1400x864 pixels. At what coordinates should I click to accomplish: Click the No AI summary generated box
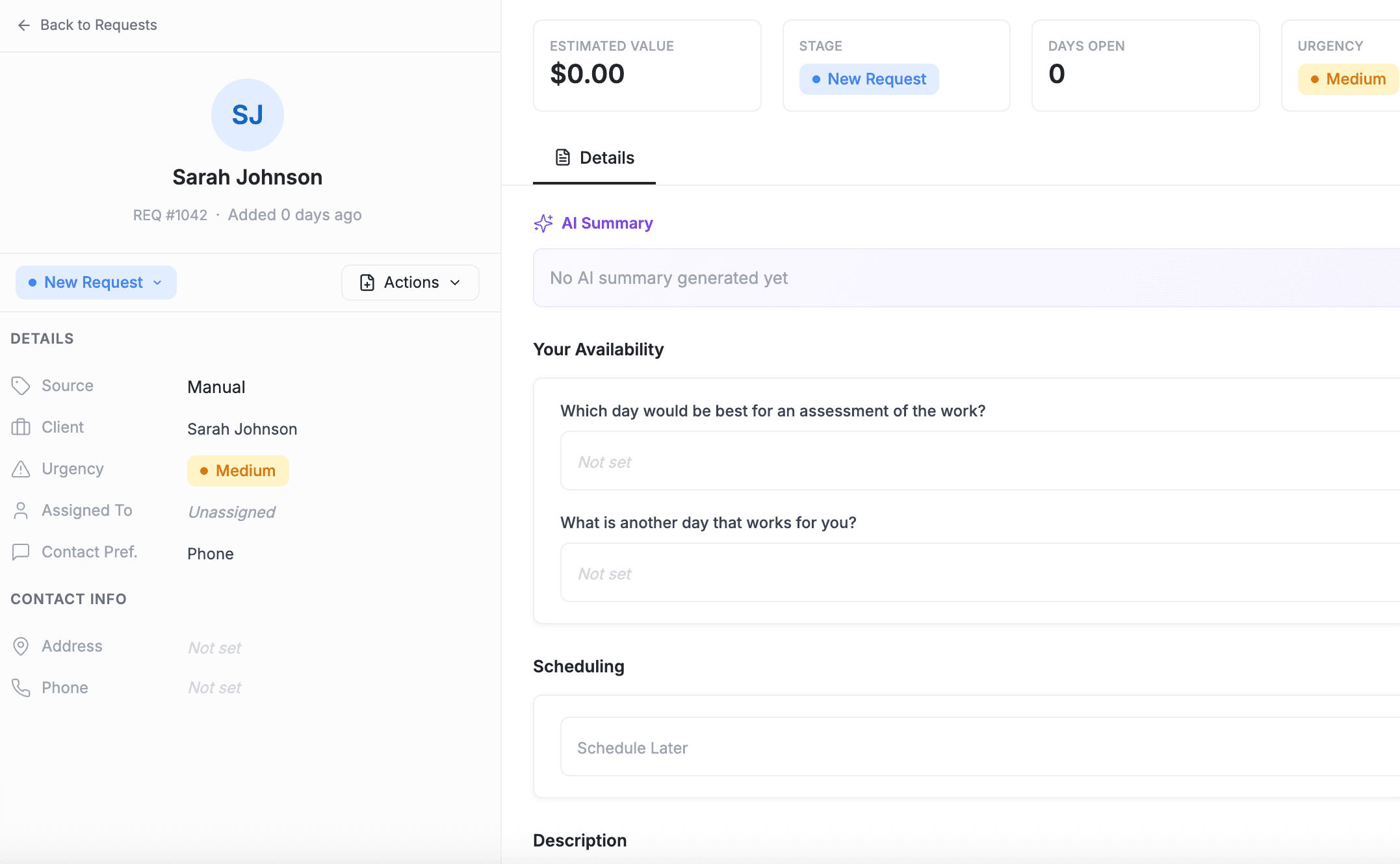coord(966,278)
